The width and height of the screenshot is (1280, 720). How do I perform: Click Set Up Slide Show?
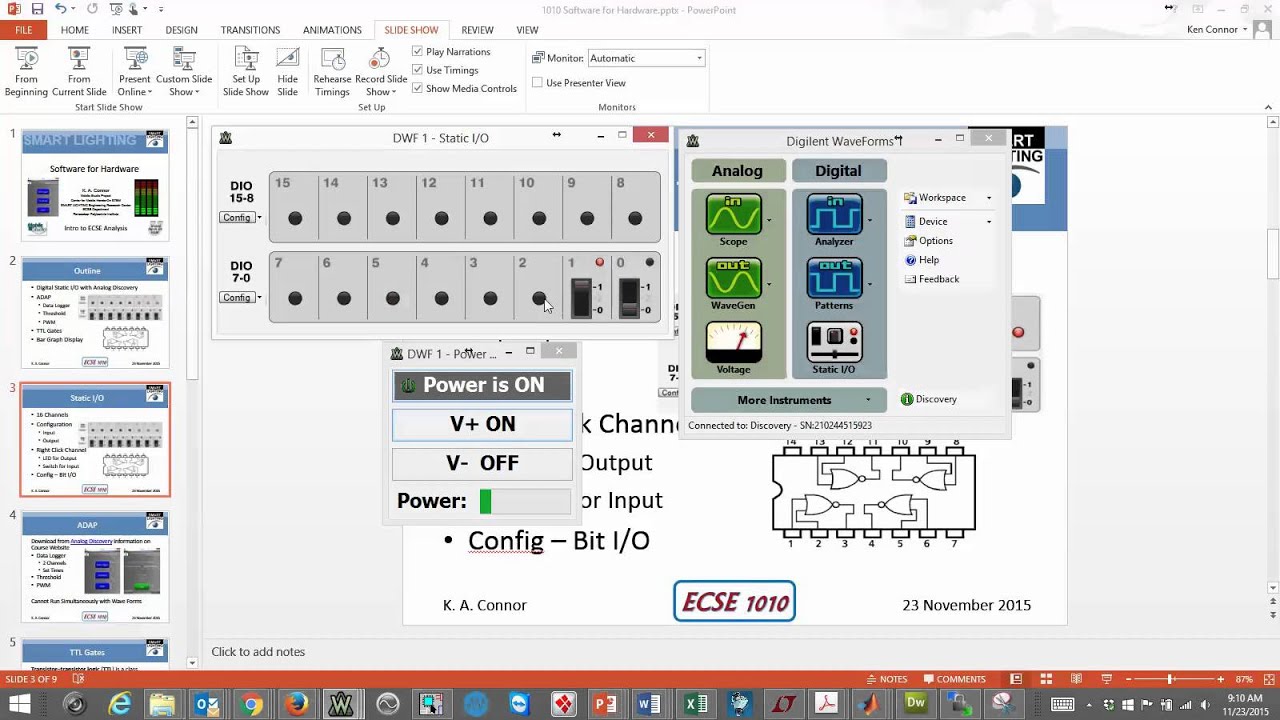click(245, 72)
